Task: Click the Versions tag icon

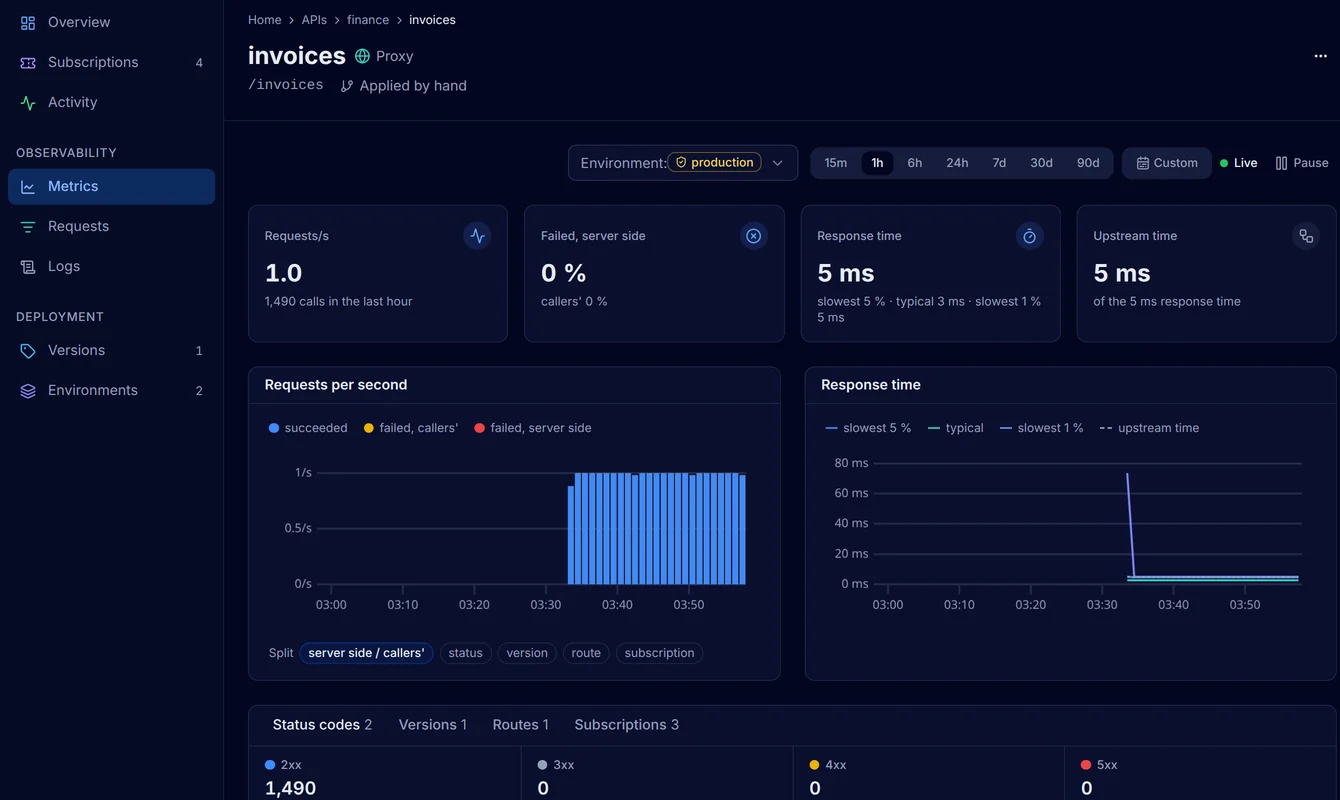Action: pos(28,350)
